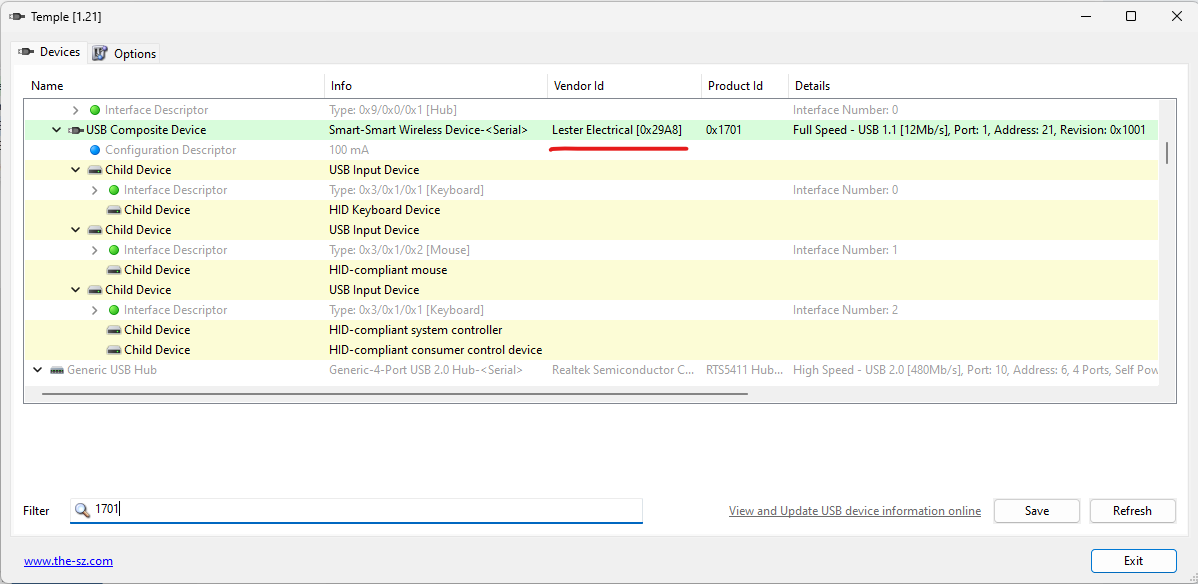The height and width of the screenshot is (584, 1198).
Task: Select Type: 0x9/0x0/0x1 [Hub] info text
Action: (x=393, y=110)
